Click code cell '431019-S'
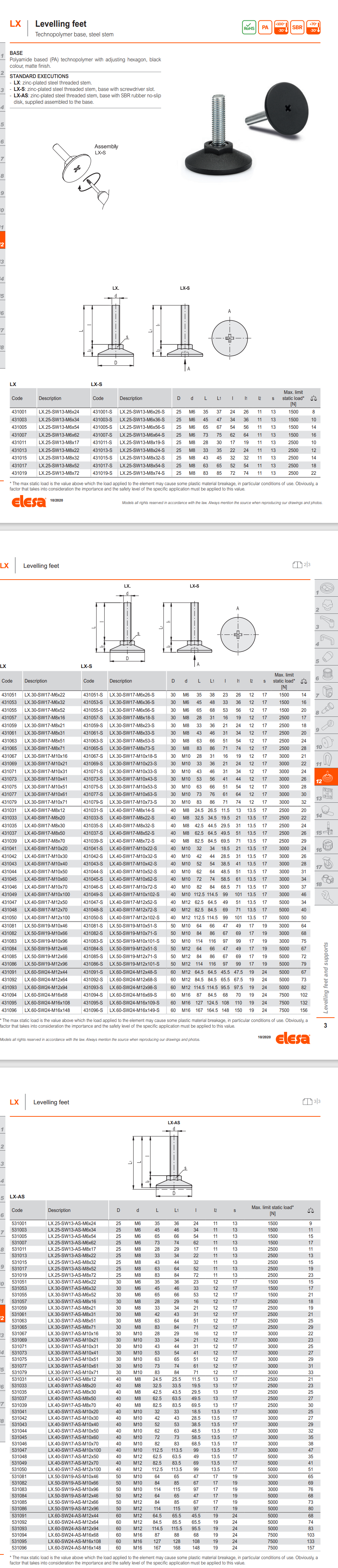 click(x=102, y=473)
